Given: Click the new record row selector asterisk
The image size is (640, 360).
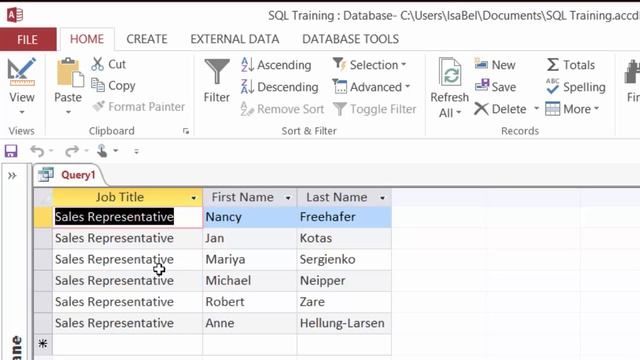Looking at the screenshot, I should pyautogui.click(x=43, y=344).
